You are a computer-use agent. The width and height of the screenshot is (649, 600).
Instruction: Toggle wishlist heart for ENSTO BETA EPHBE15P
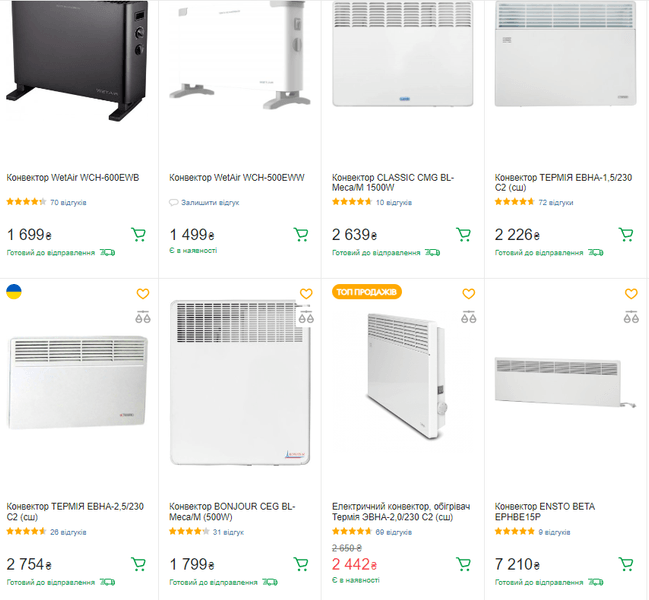click(x=630, y=294)
